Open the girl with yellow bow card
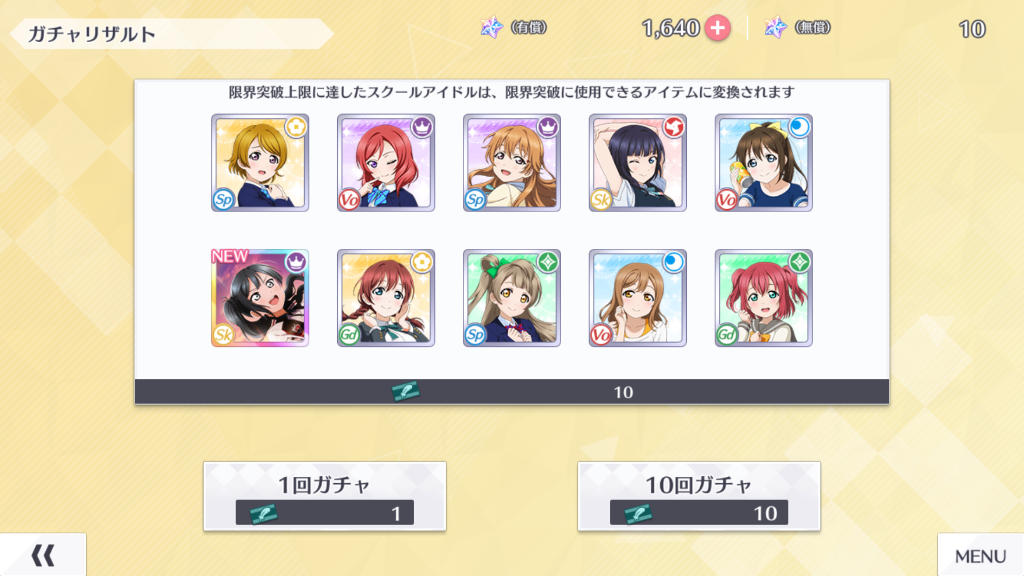Viewport: 1024px width, 576px height. [763, 163]
